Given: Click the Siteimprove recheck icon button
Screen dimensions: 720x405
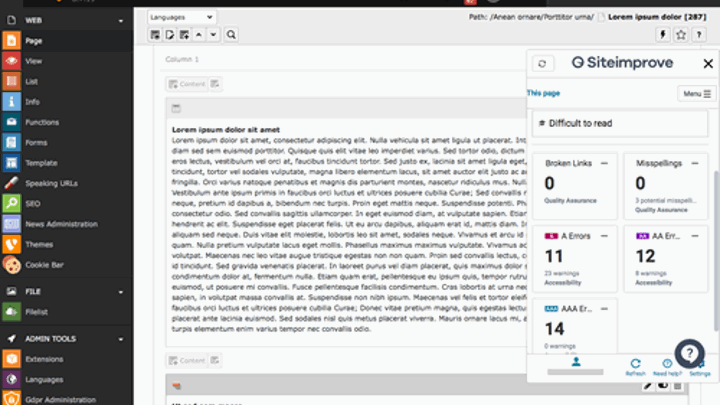Looking at the screenshot, I should coord(541,63).
